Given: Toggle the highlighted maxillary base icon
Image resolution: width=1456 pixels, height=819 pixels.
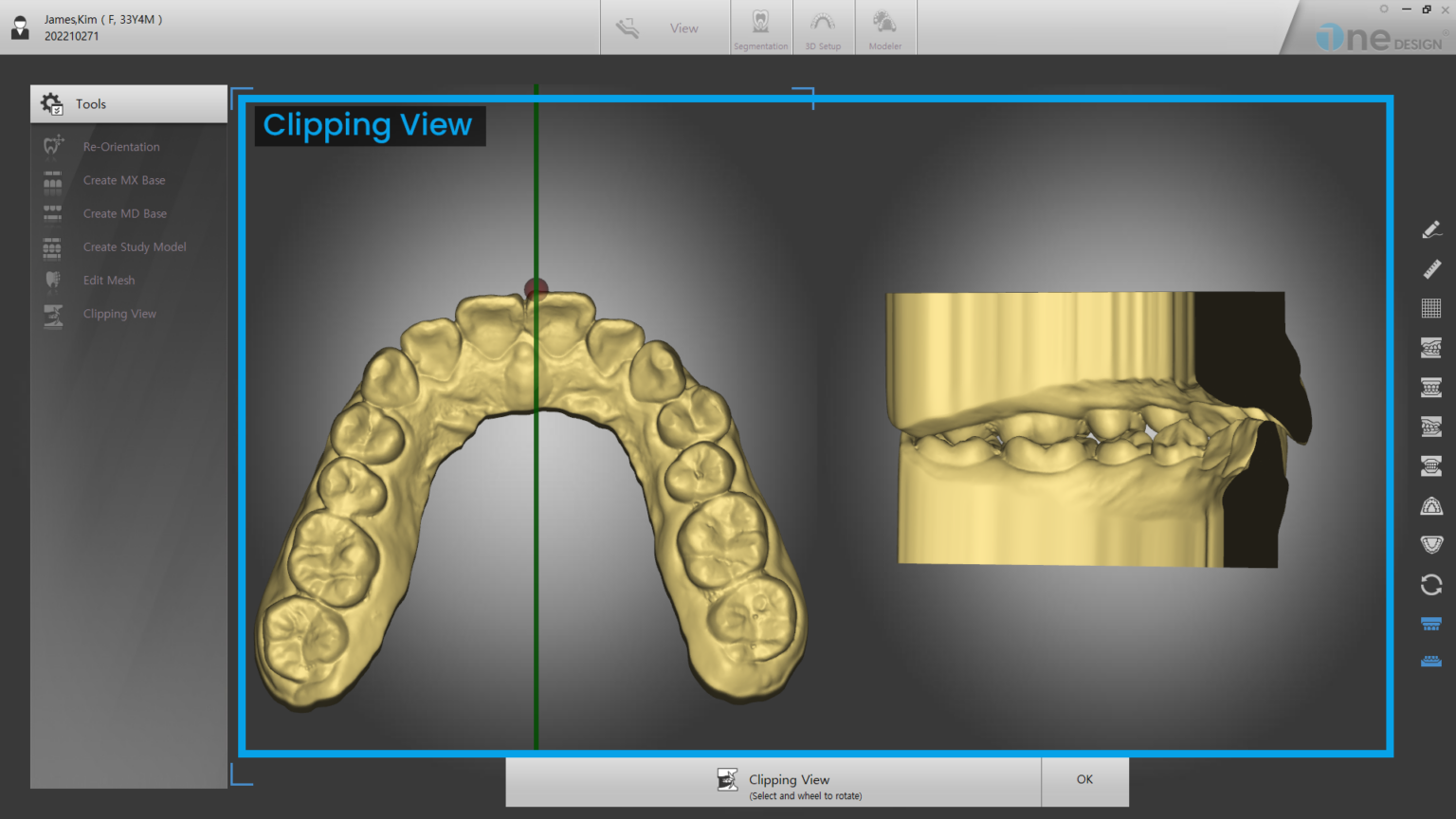Looking at the screenshot, I should 1431,624.
